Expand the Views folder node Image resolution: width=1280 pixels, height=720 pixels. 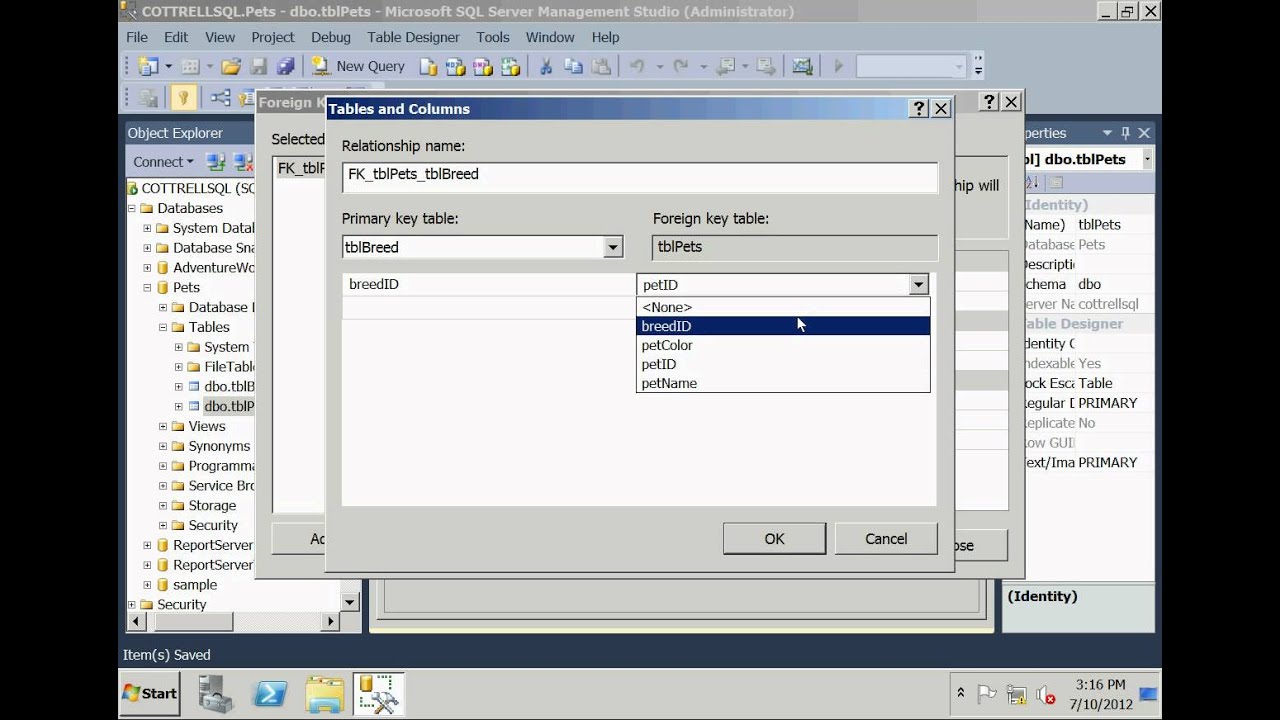pos(163,426)
